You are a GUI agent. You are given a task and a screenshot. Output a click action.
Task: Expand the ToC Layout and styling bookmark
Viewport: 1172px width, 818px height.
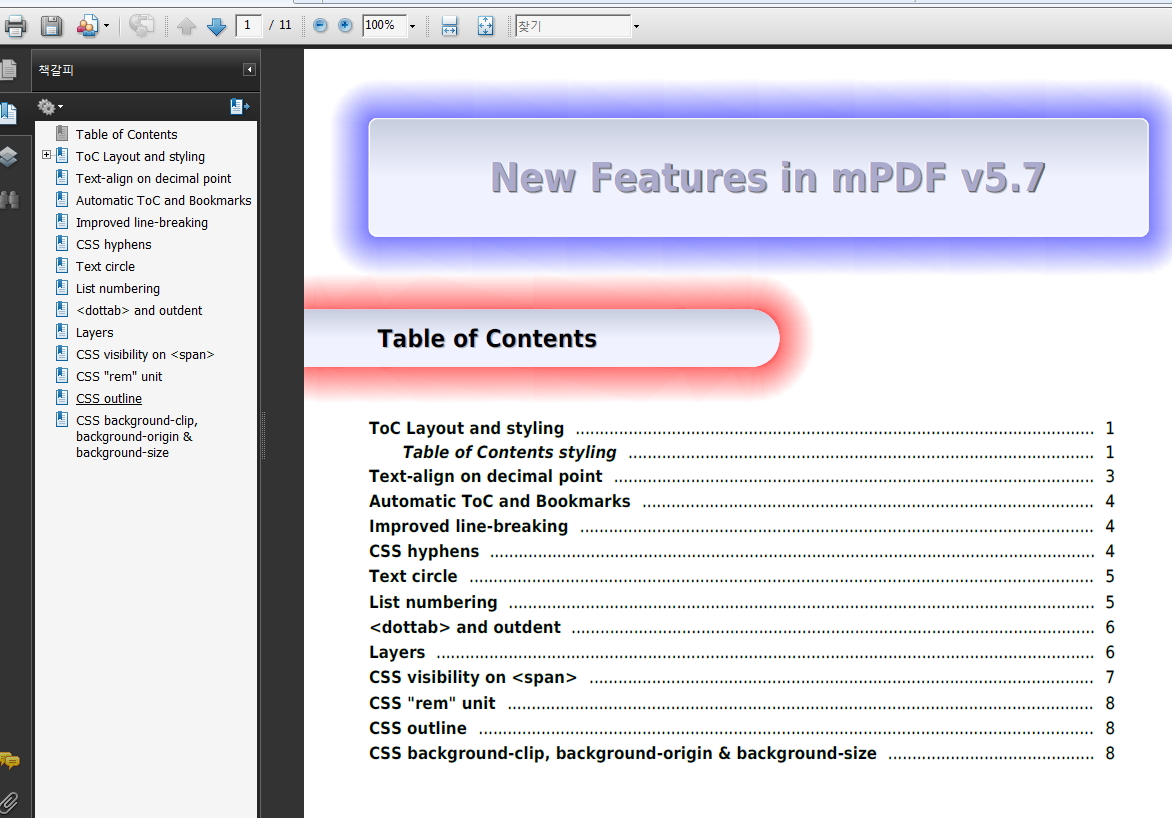(x=46, y=155)
